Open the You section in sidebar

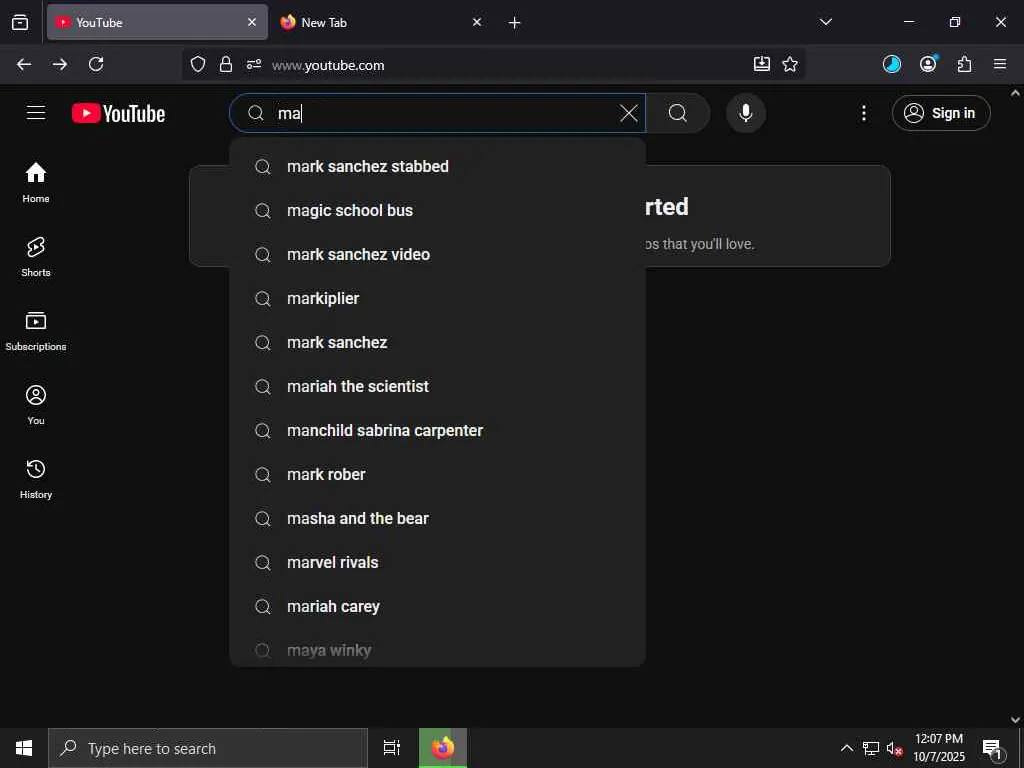tap(36, 405)
